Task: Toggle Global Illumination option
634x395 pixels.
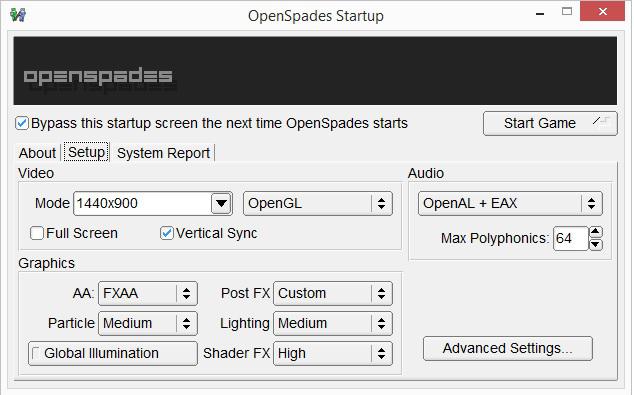Action: 113,353
